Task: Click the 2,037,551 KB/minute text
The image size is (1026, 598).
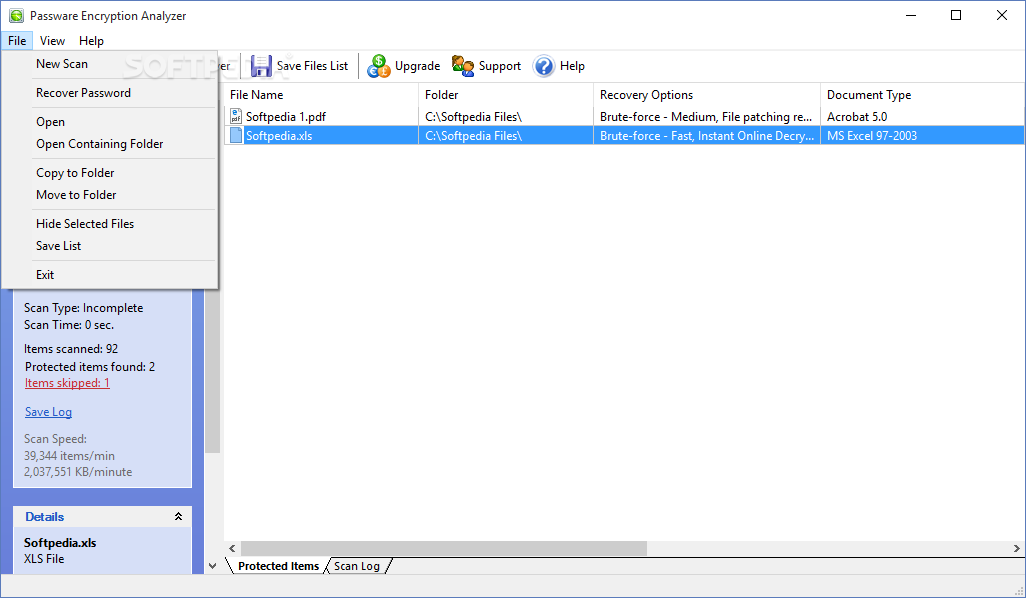Action: (78, 472)
